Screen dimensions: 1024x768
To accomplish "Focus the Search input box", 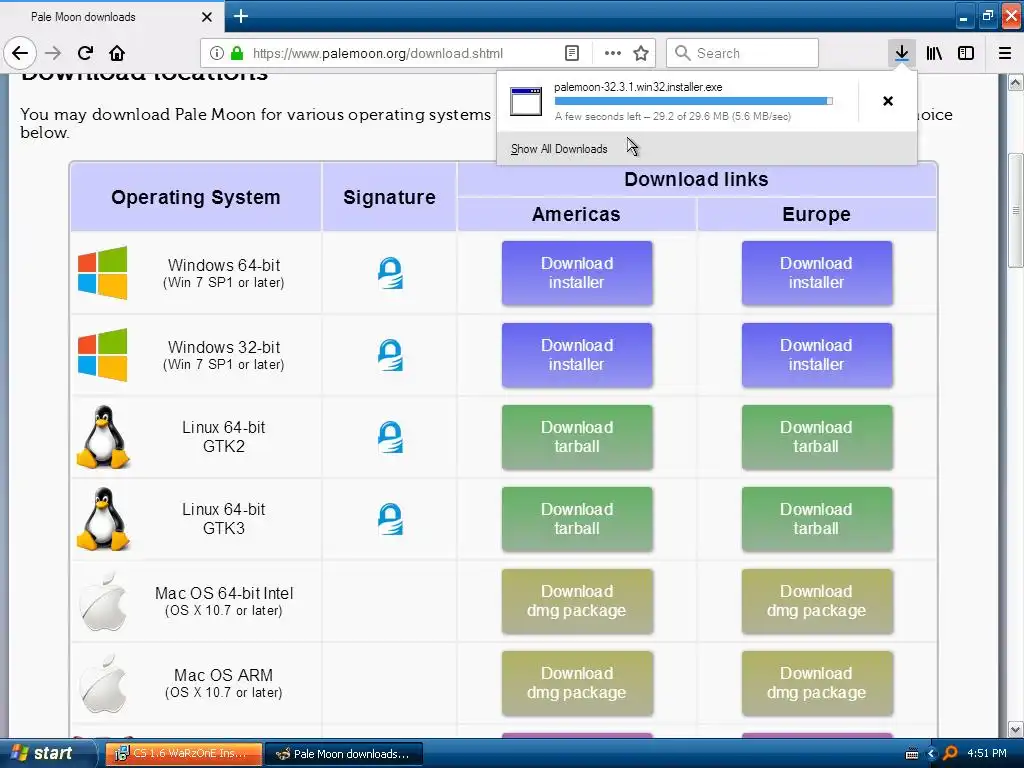I will pos(742,53).
